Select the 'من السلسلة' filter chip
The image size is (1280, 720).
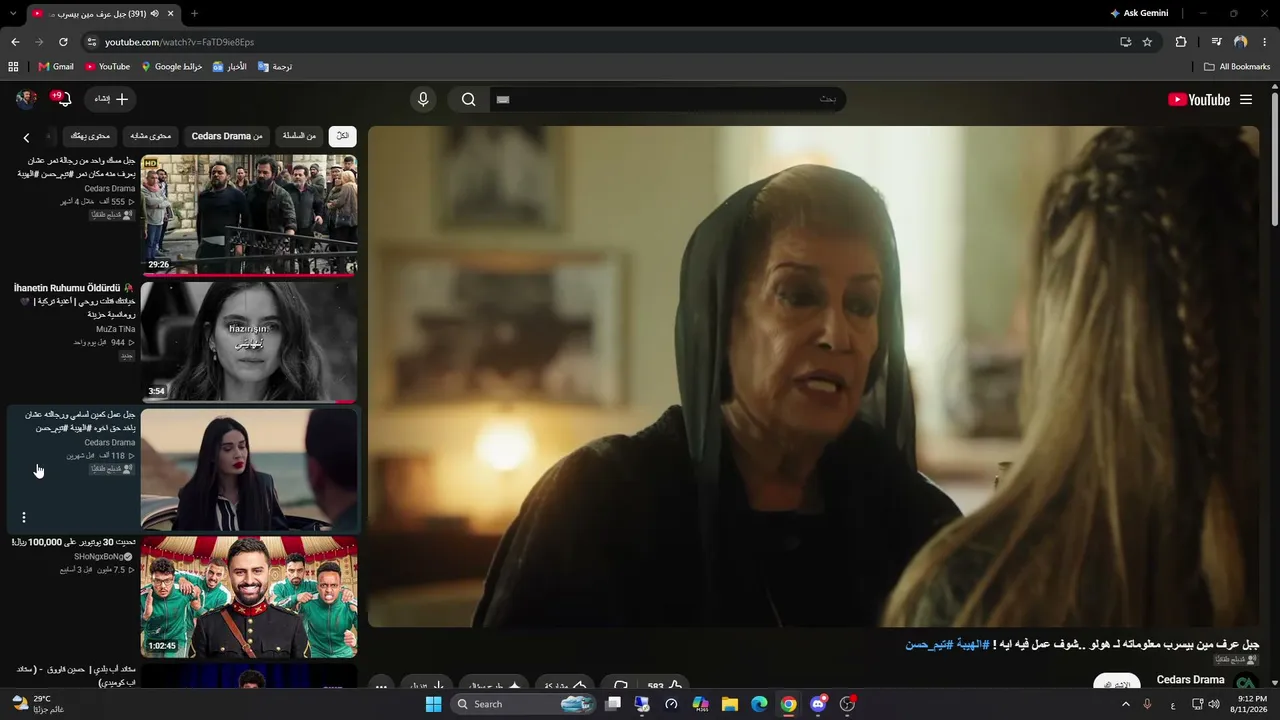click(x=299, y=136)
